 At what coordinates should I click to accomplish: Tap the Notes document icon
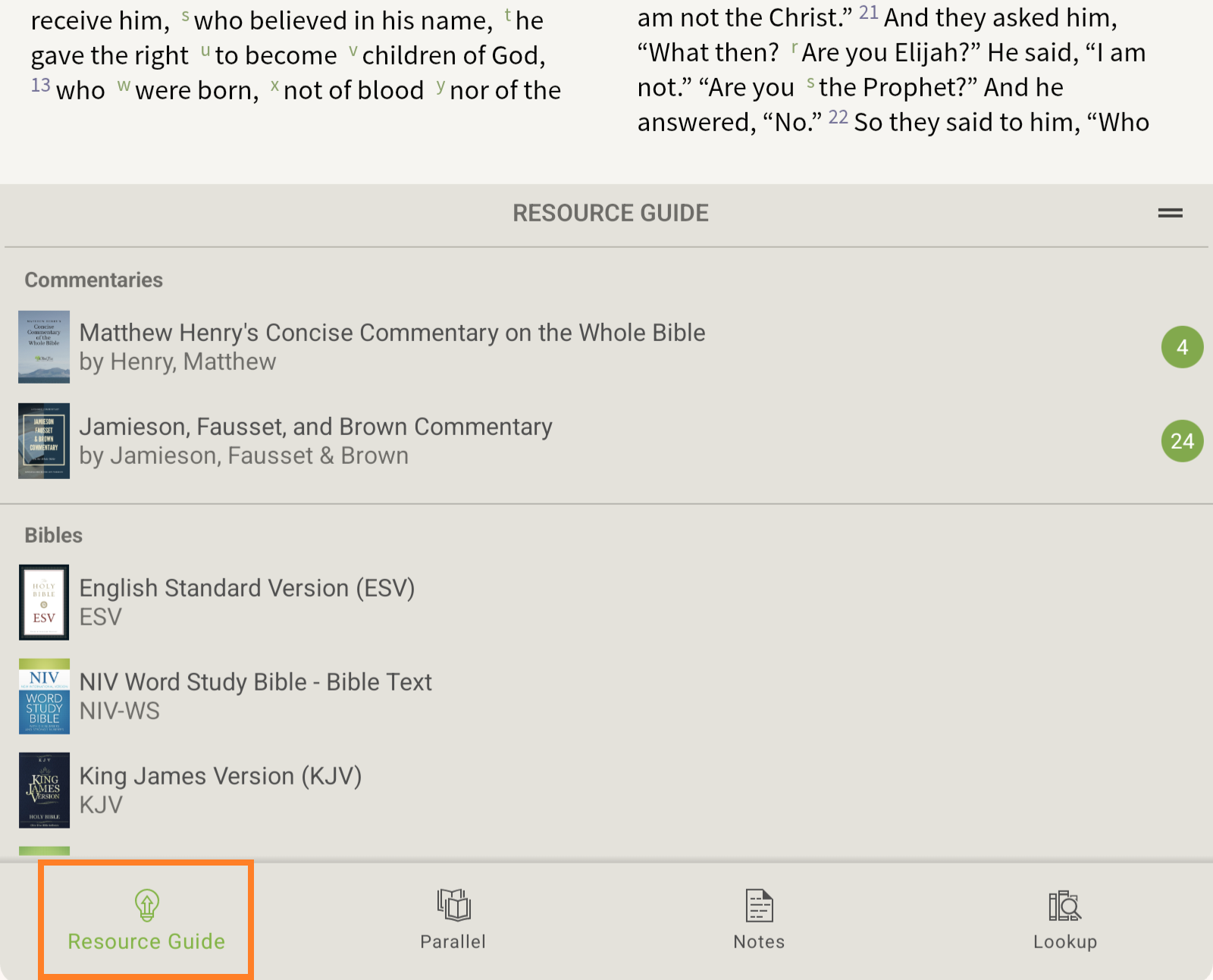(759, 905)
